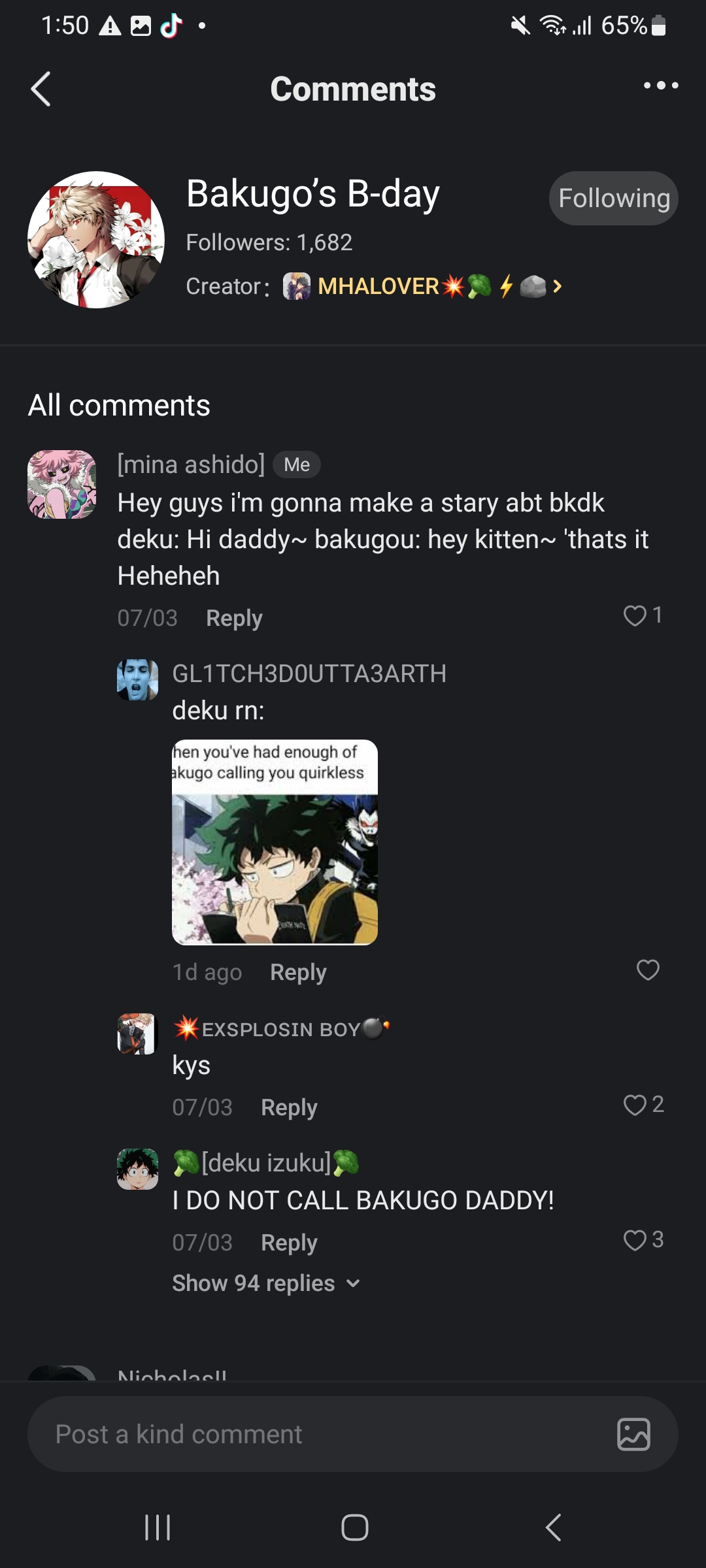Reply to the mina ashido comment

click(x=234, y=618)
